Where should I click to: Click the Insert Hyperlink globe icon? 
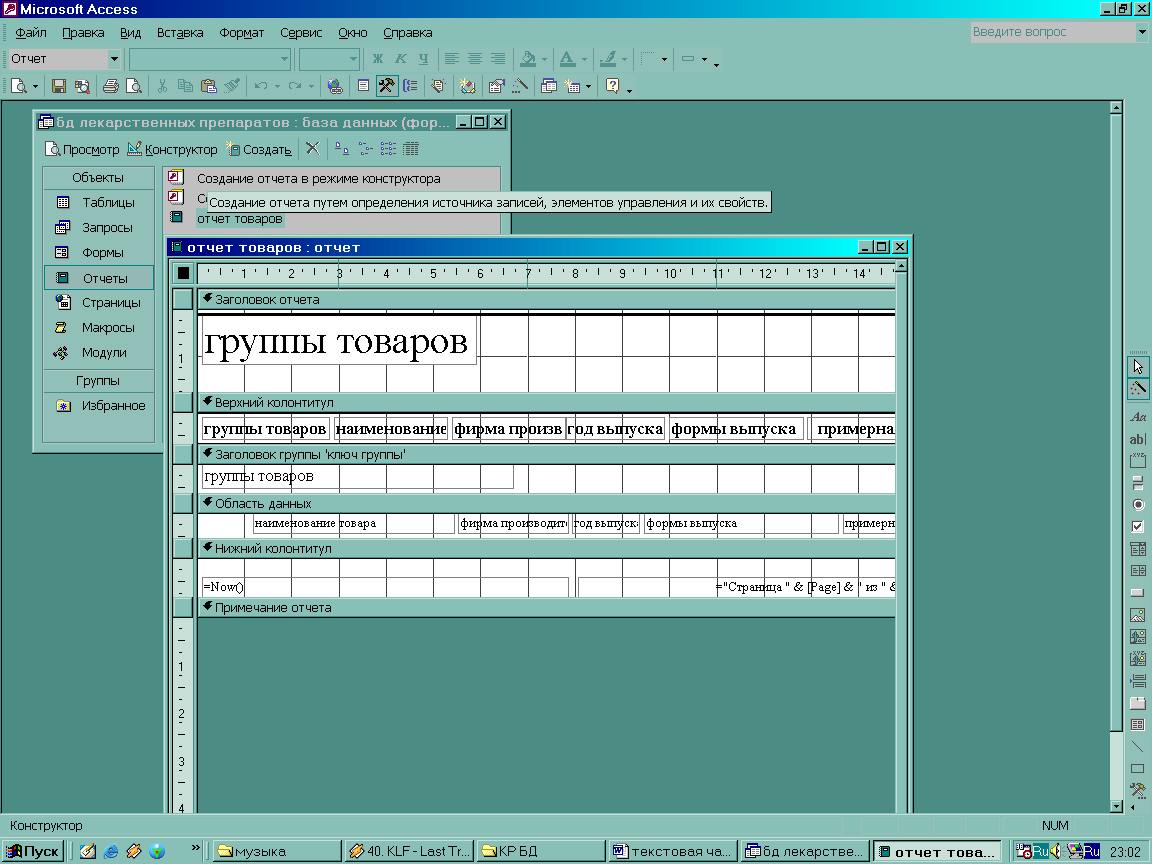pos(335,86)
